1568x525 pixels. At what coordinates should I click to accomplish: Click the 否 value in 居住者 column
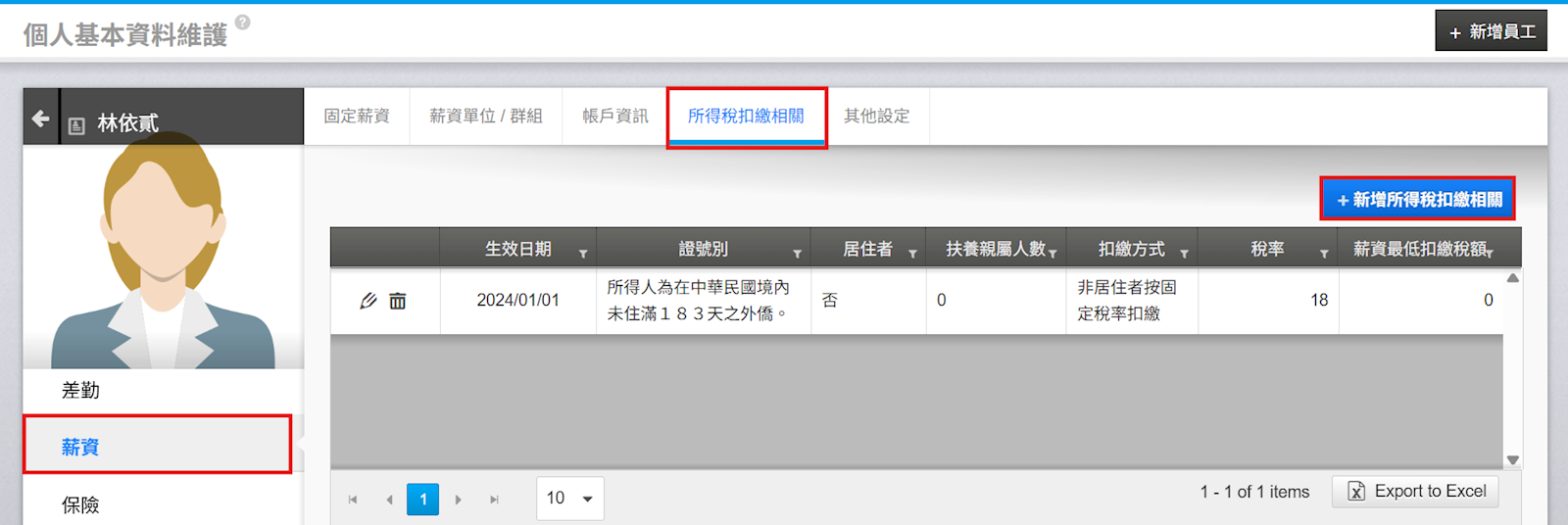pyautogui.click(x=830, y=301)
